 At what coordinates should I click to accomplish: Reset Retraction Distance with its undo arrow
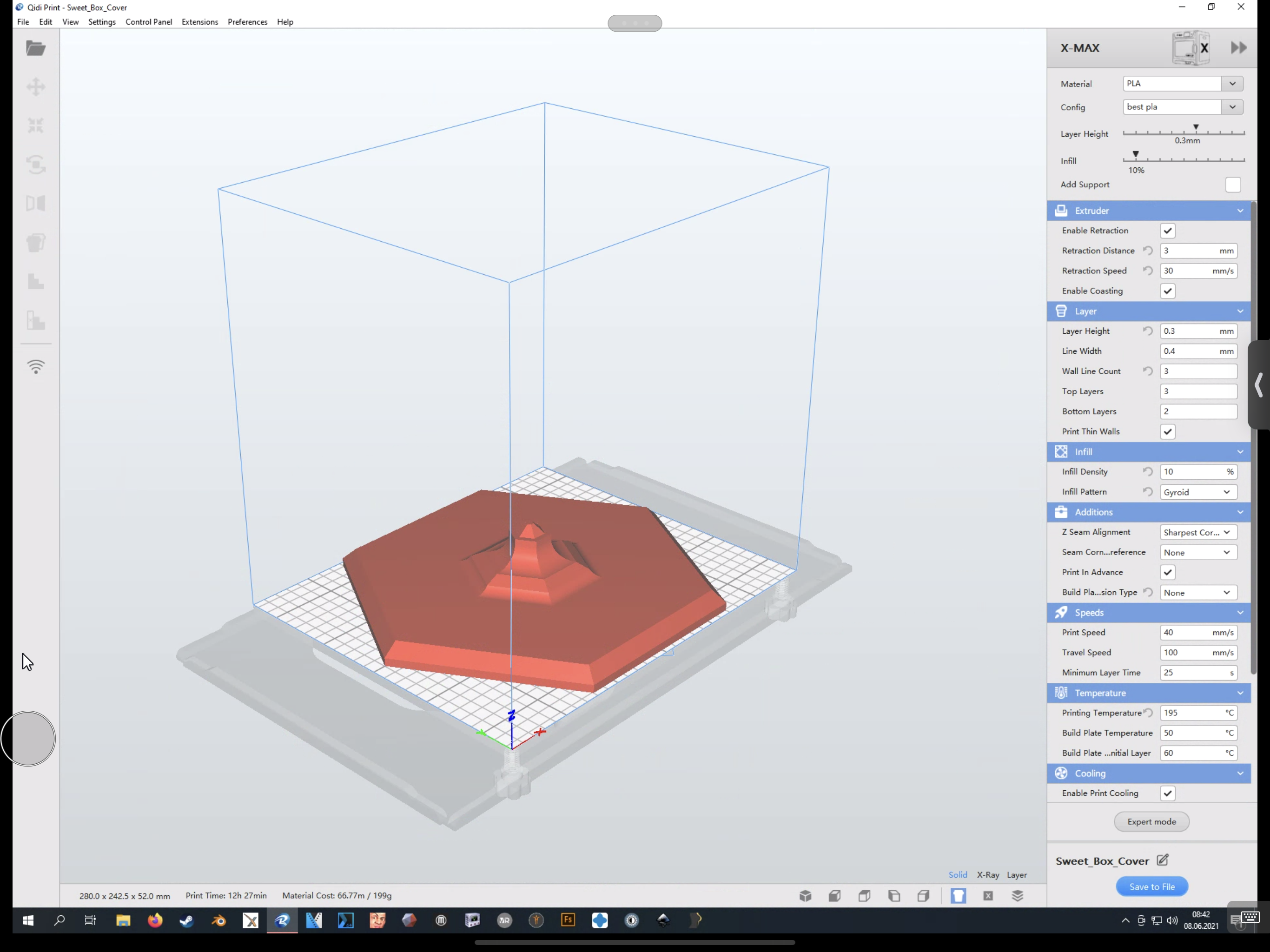pos(1147,251)
